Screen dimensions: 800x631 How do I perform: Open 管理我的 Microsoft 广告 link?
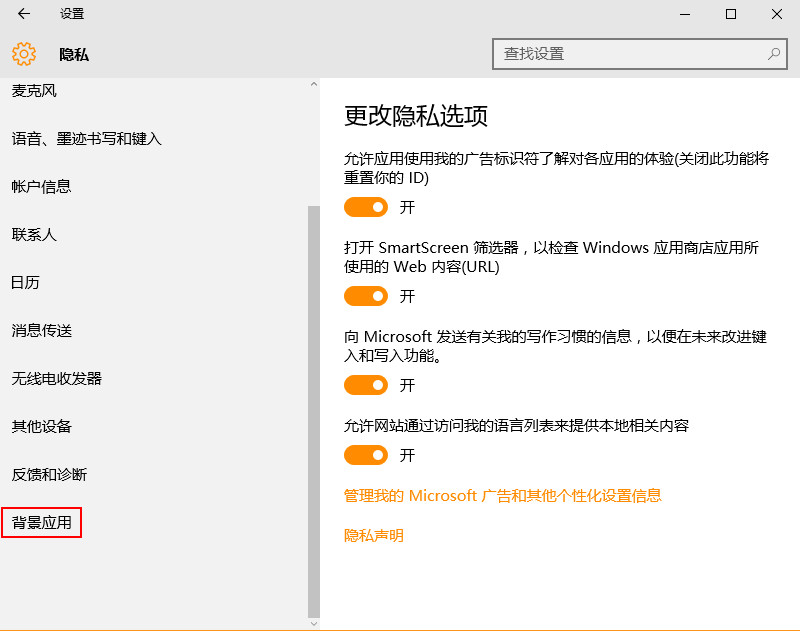pyautogui.click(x=503, y=495)
